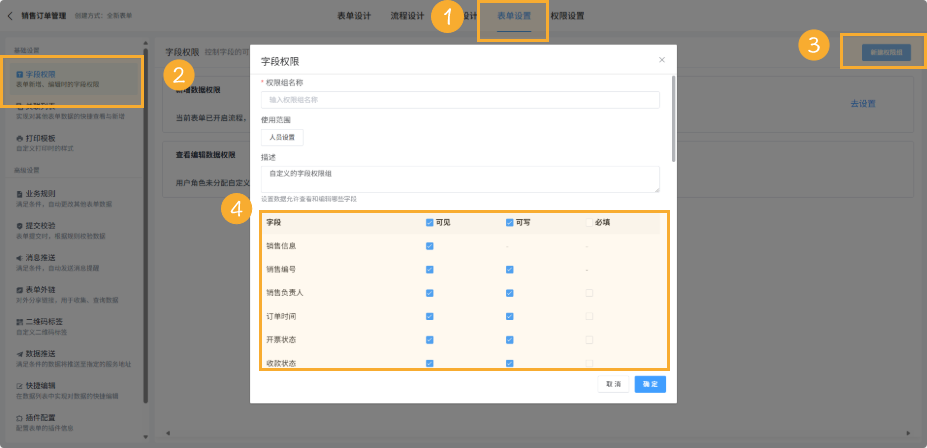Screen dimensions: 927x448
Task: Click into the 描述 text area
Action: [460, 179]
